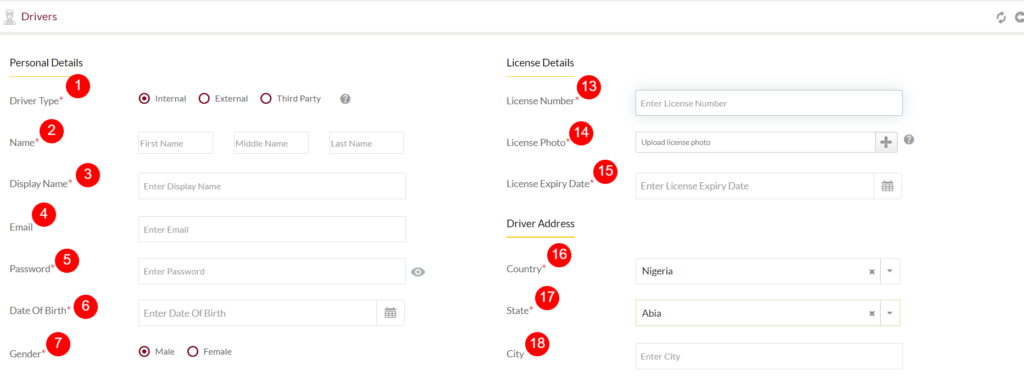The height and width of the screenshot is (376, 1024).
Task: Click the Enter Email field
Action: click(x=272, y=229)
